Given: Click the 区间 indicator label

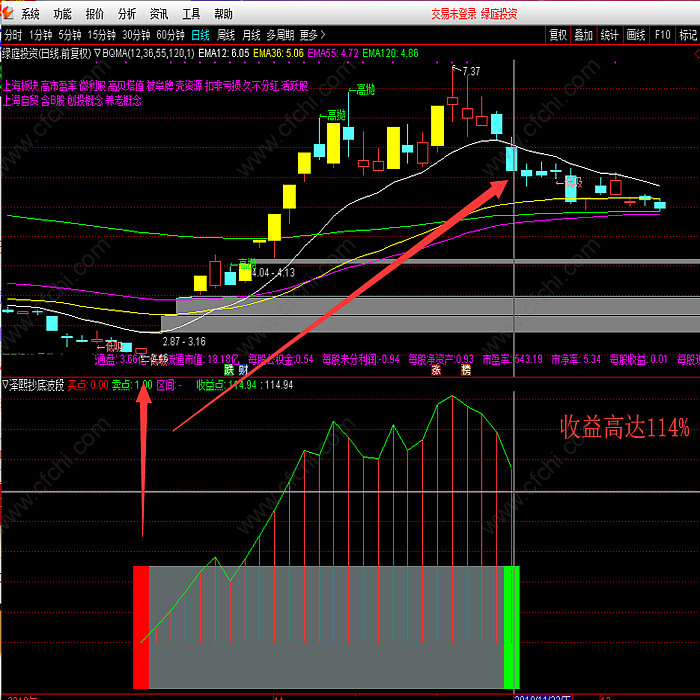Looking at the screenshot, I should click(169, 385).
